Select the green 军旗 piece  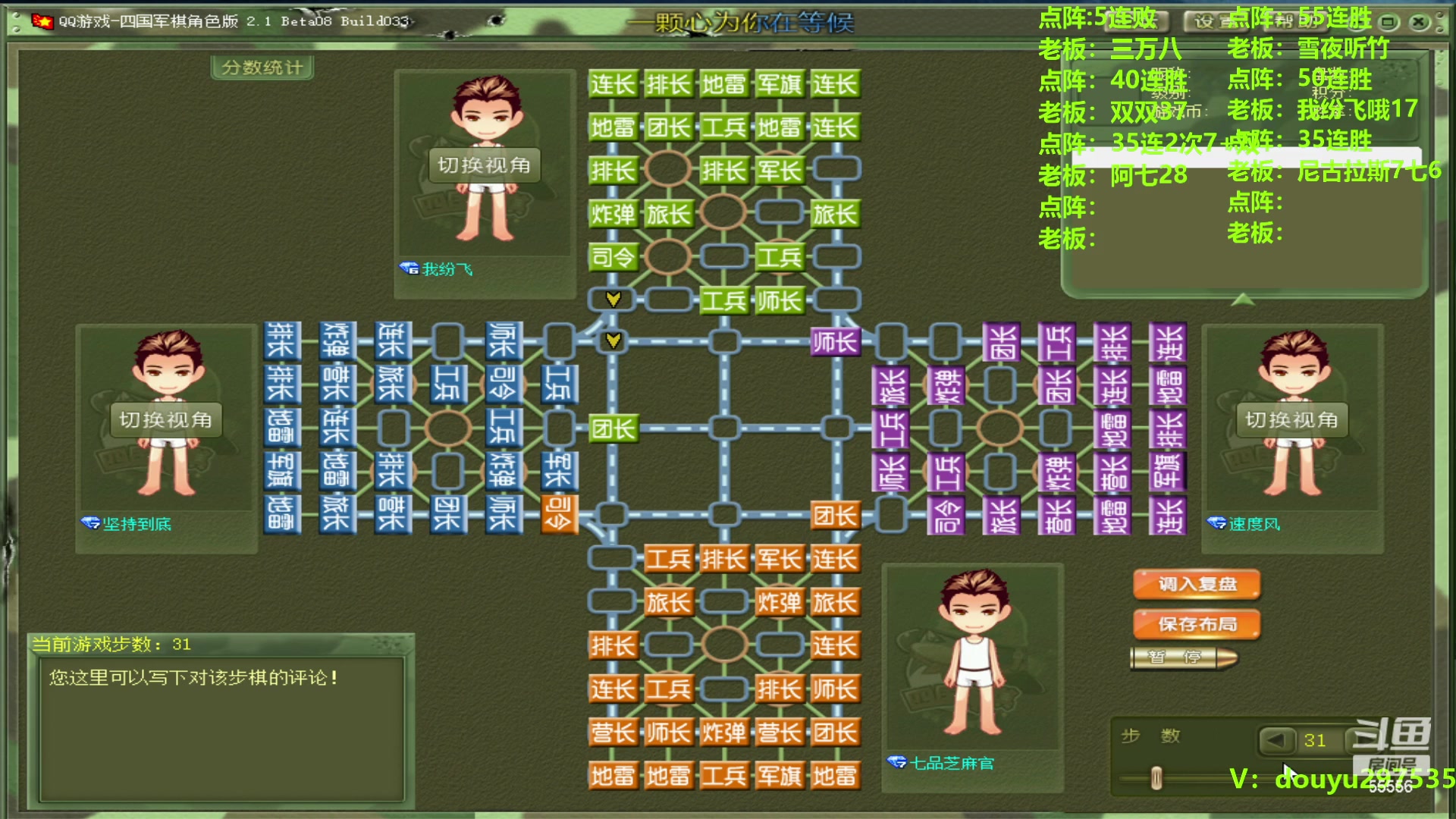(x=779, y=84)
